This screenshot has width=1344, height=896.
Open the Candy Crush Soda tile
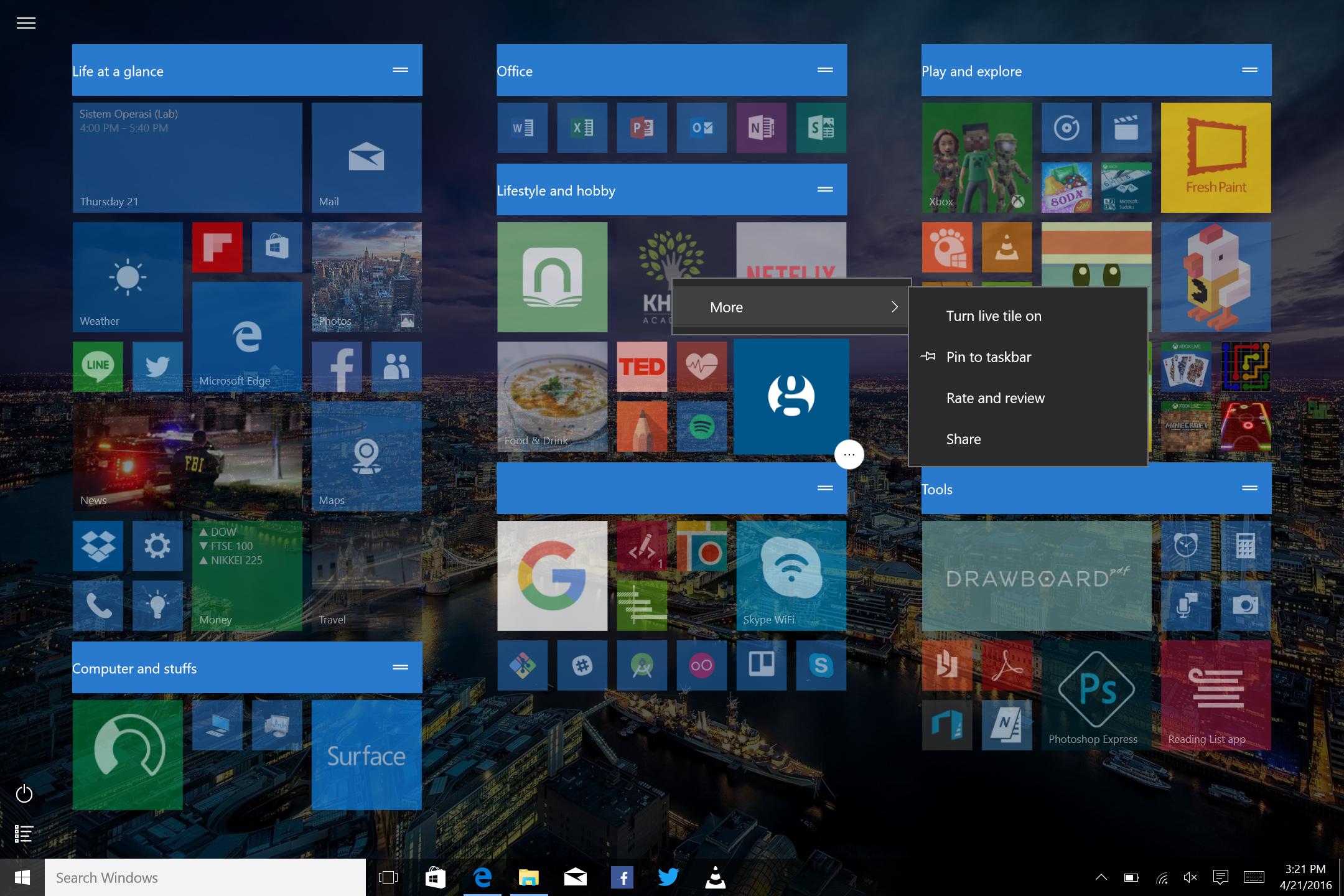pos(1066,187)
